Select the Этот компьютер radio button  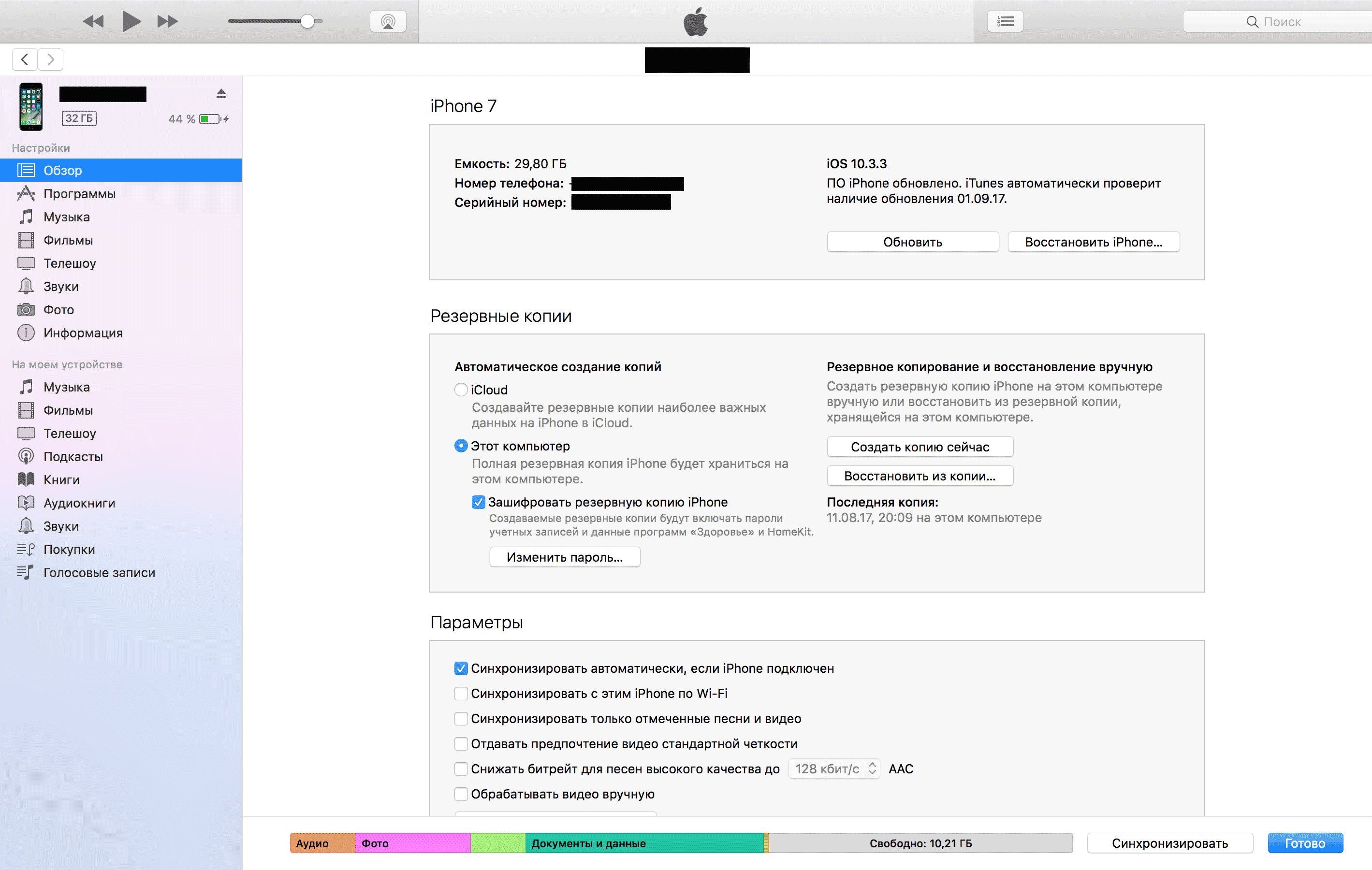pyautogui.click(x=461, y=446)
